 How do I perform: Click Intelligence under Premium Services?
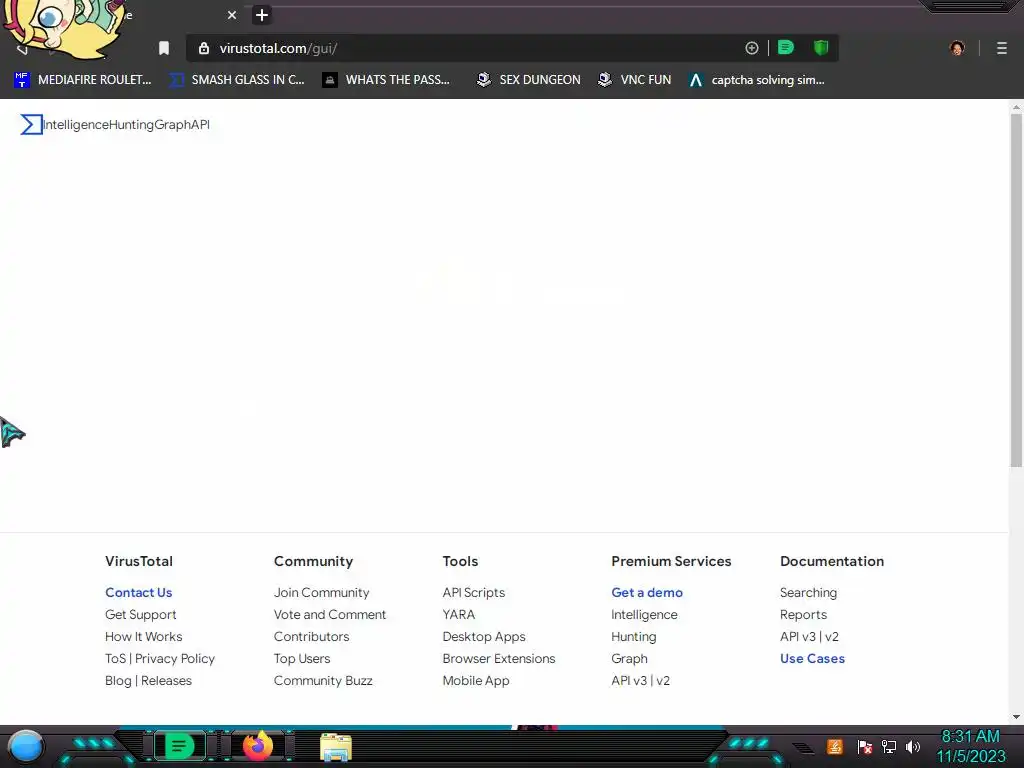[645, 615]
